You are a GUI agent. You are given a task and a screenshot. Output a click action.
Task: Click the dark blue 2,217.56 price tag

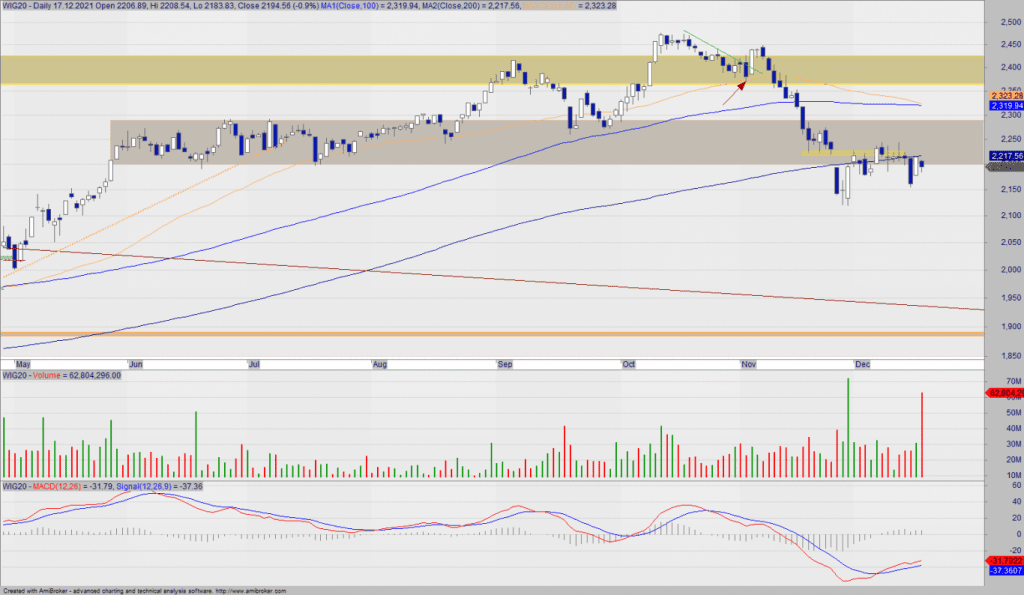pos(1005,156)
